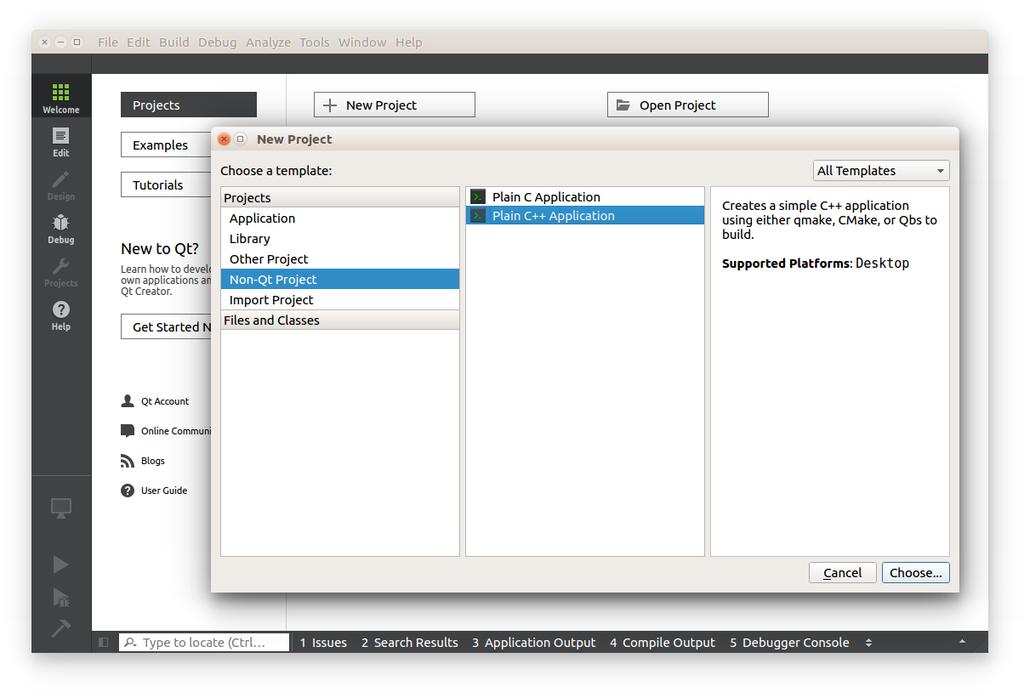
Task: Click the Start Debugging icon
Action: (61, 597)
